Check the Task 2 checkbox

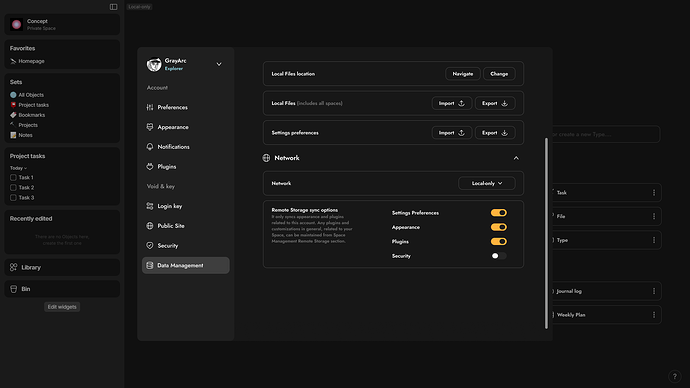click(x=13, y=188)
